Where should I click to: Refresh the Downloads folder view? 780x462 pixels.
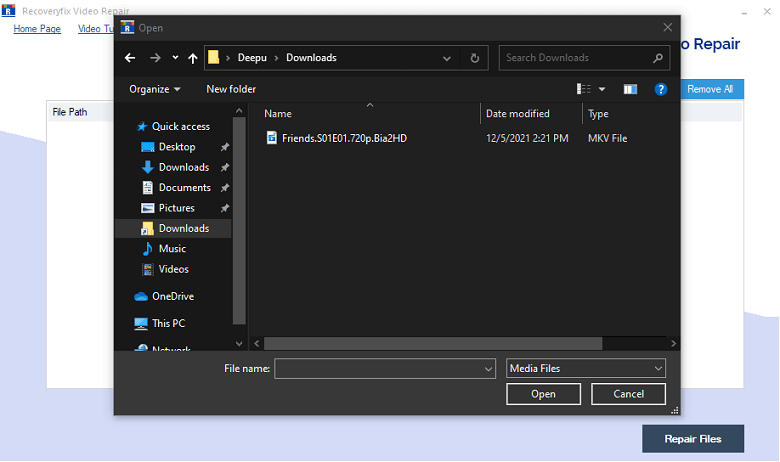pos(475,58)
